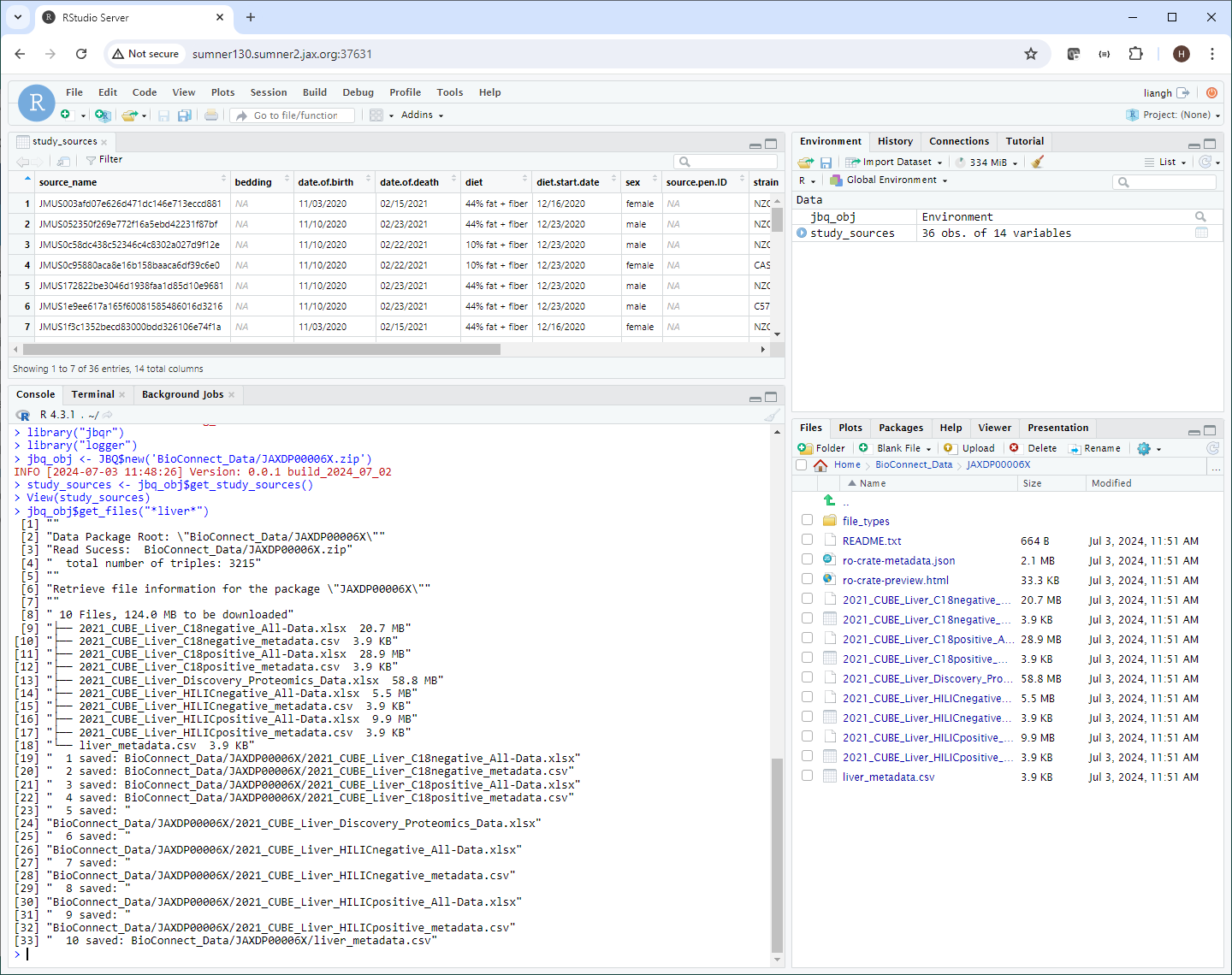This screenshot has width=1232, height=975.
Task: Toggle the select-all checkbox in Files pane
Action: (x=801, y=464)
